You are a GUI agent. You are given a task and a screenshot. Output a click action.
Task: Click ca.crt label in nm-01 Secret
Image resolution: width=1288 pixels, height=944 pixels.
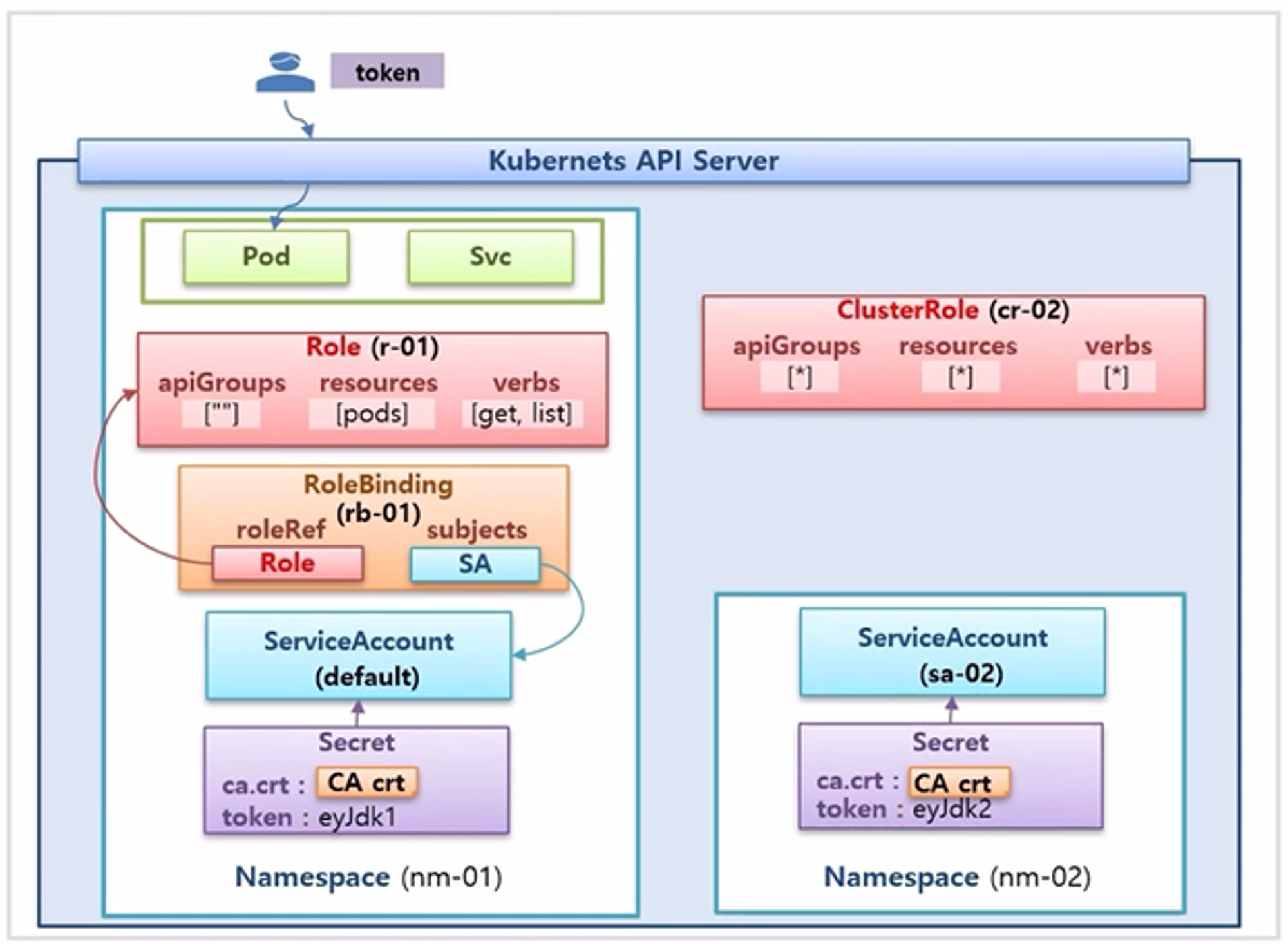264,786
